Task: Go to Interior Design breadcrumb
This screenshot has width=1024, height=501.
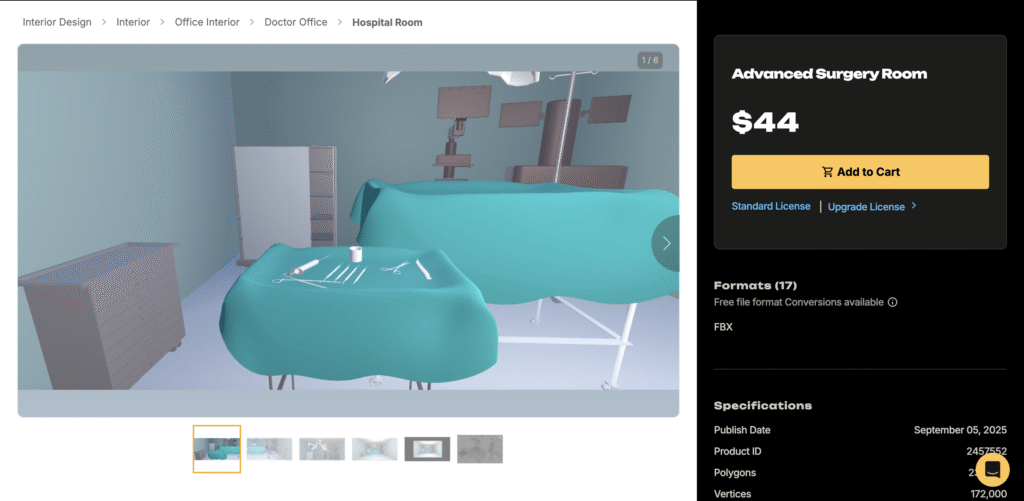Action: coord(57,22)
